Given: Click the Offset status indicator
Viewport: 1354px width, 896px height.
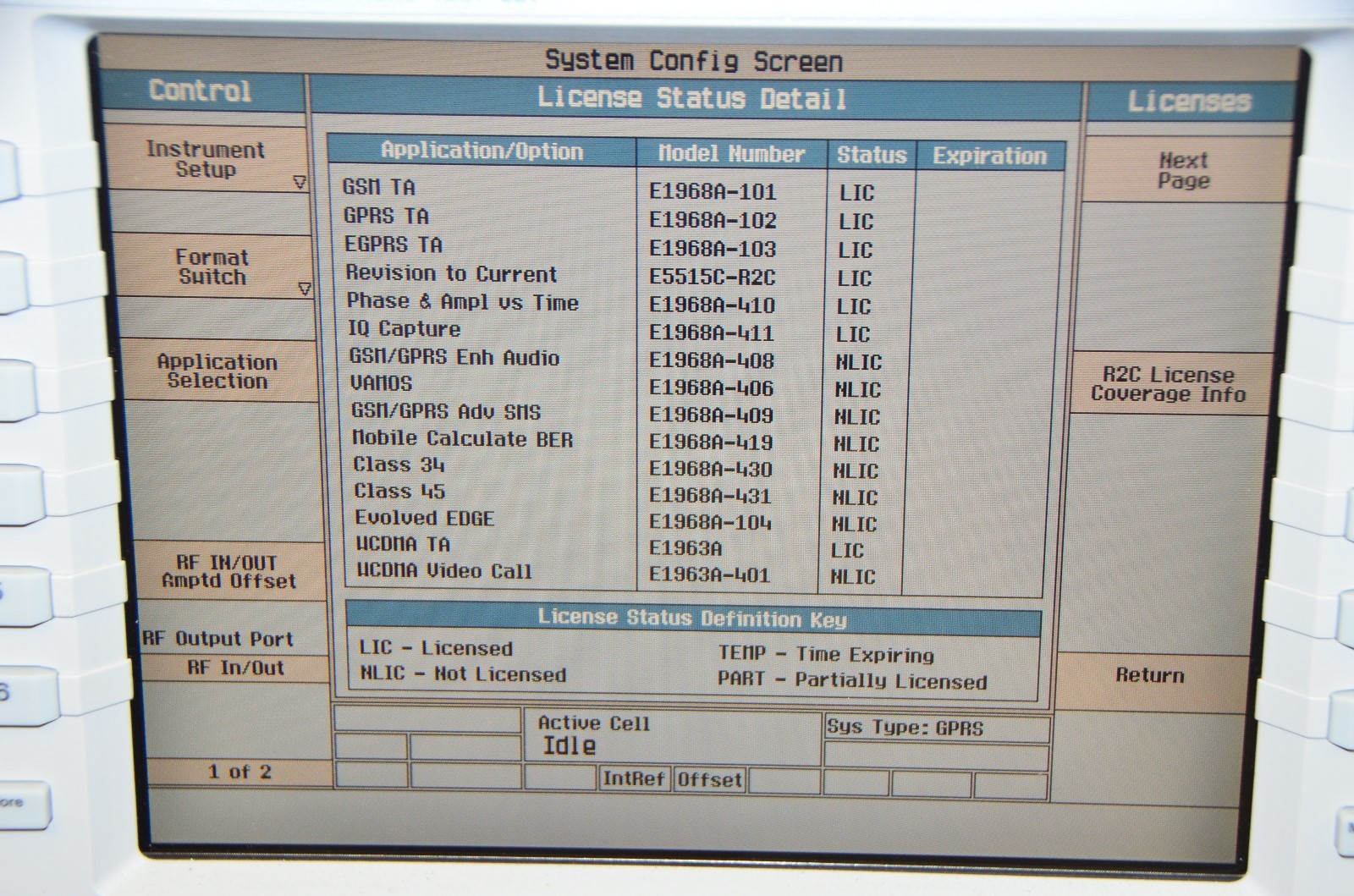Looking at the screenshot, I should click(709, 779).
